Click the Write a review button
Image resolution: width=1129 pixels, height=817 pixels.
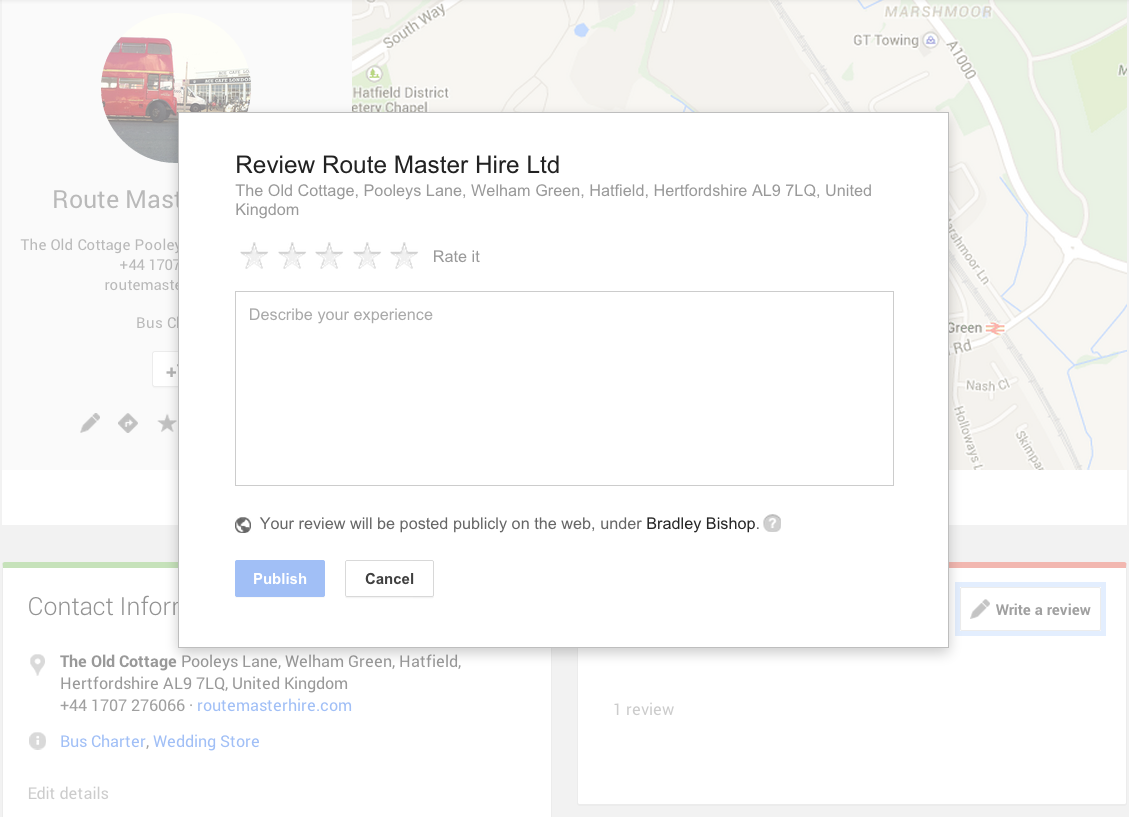[1030, 610]
